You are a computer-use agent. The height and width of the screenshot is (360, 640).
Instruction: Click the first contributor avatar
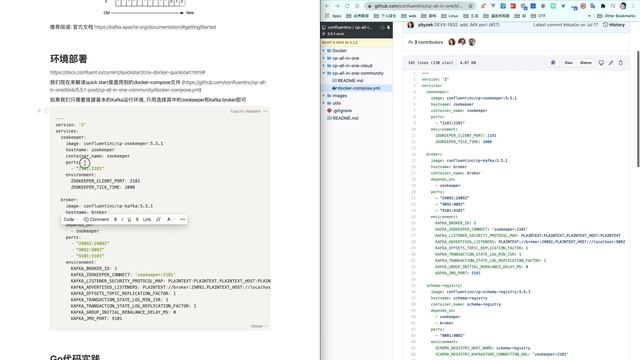coord(452,42)
